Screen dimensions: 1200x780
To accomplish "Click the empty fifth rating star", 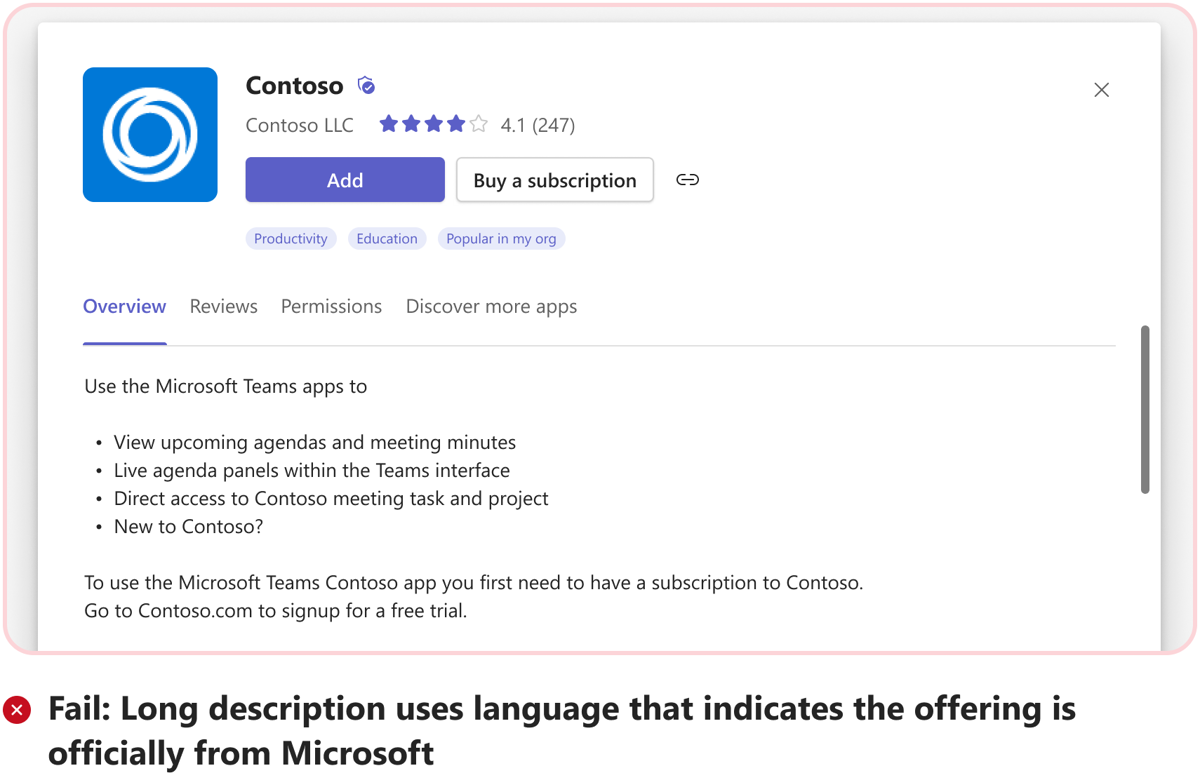I will [479, 124].
